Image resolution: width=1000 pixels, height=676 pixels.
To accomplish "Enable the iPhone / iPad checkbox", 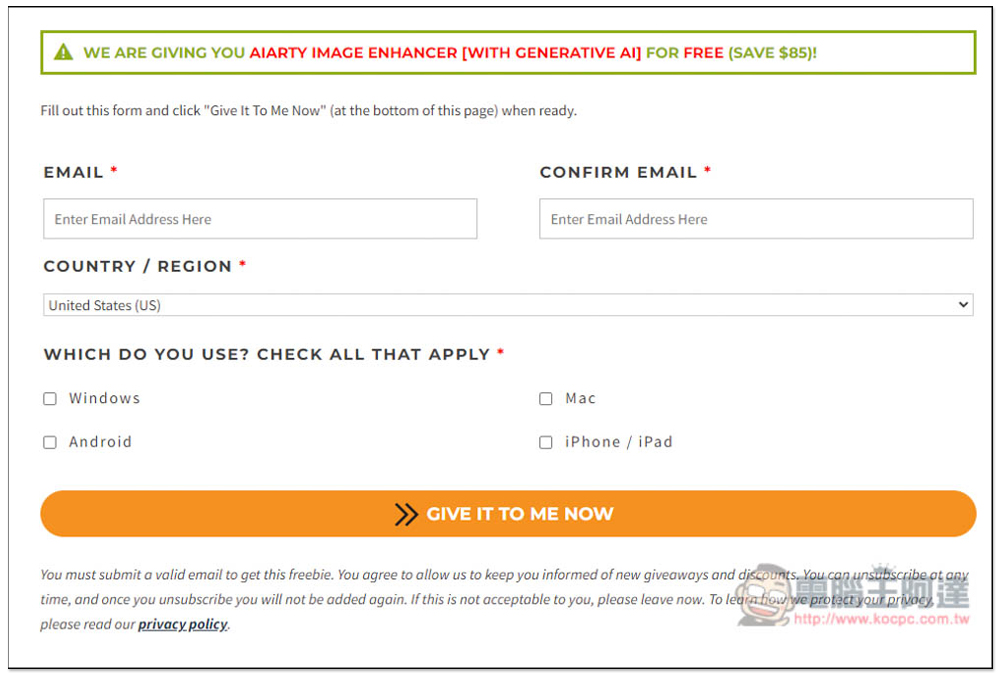I will (546, 442).
